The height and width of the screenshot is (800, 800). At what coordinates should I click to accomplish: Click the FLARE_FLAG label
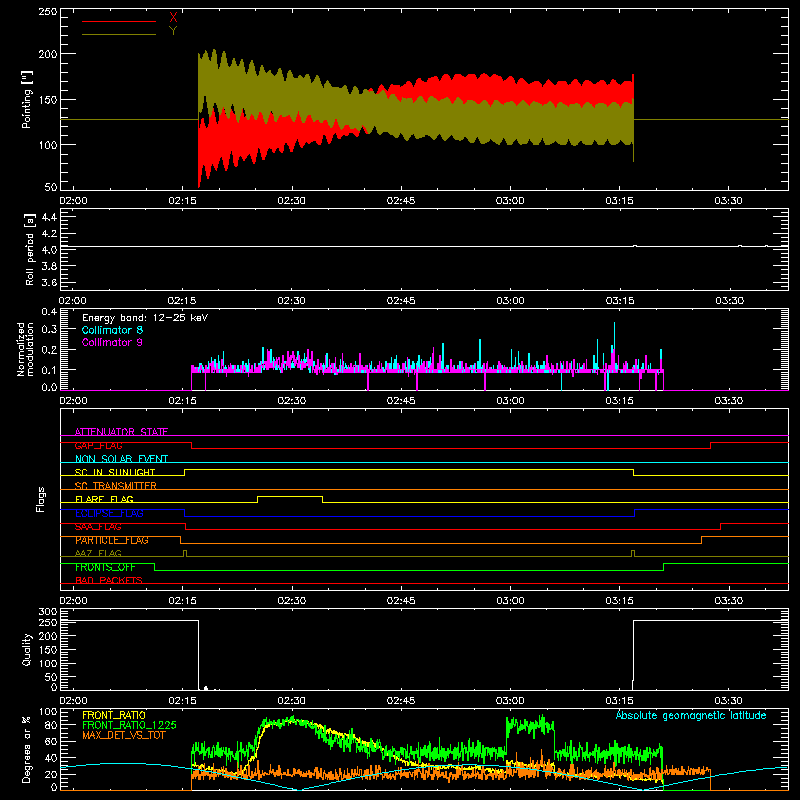(x=104, y=499)
